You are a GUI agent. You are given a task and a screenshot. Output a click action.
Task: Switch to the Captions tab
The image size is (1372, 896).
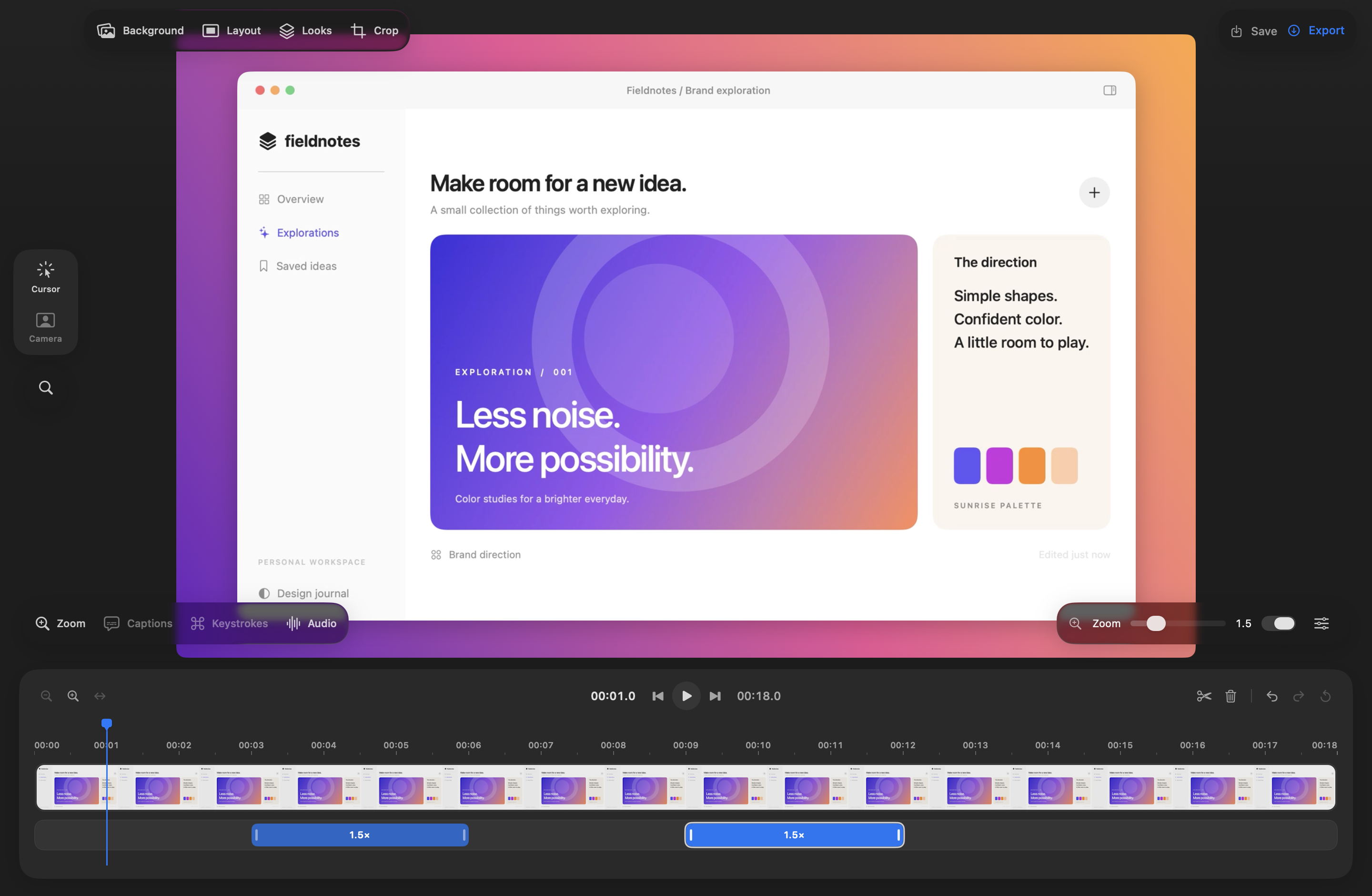point(138,623)
